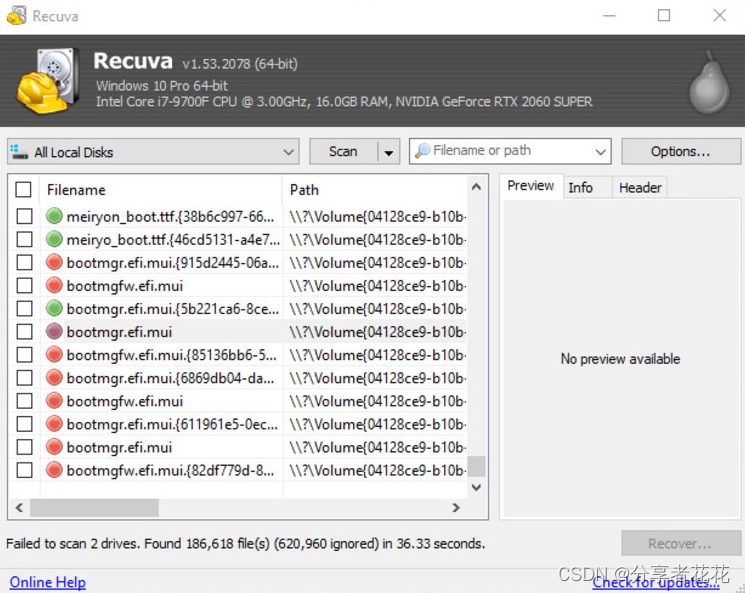The image size is (745, 593).
Task: Select the meiryon_boot.ttf.{38b6c997 filename
Action: 171,217
